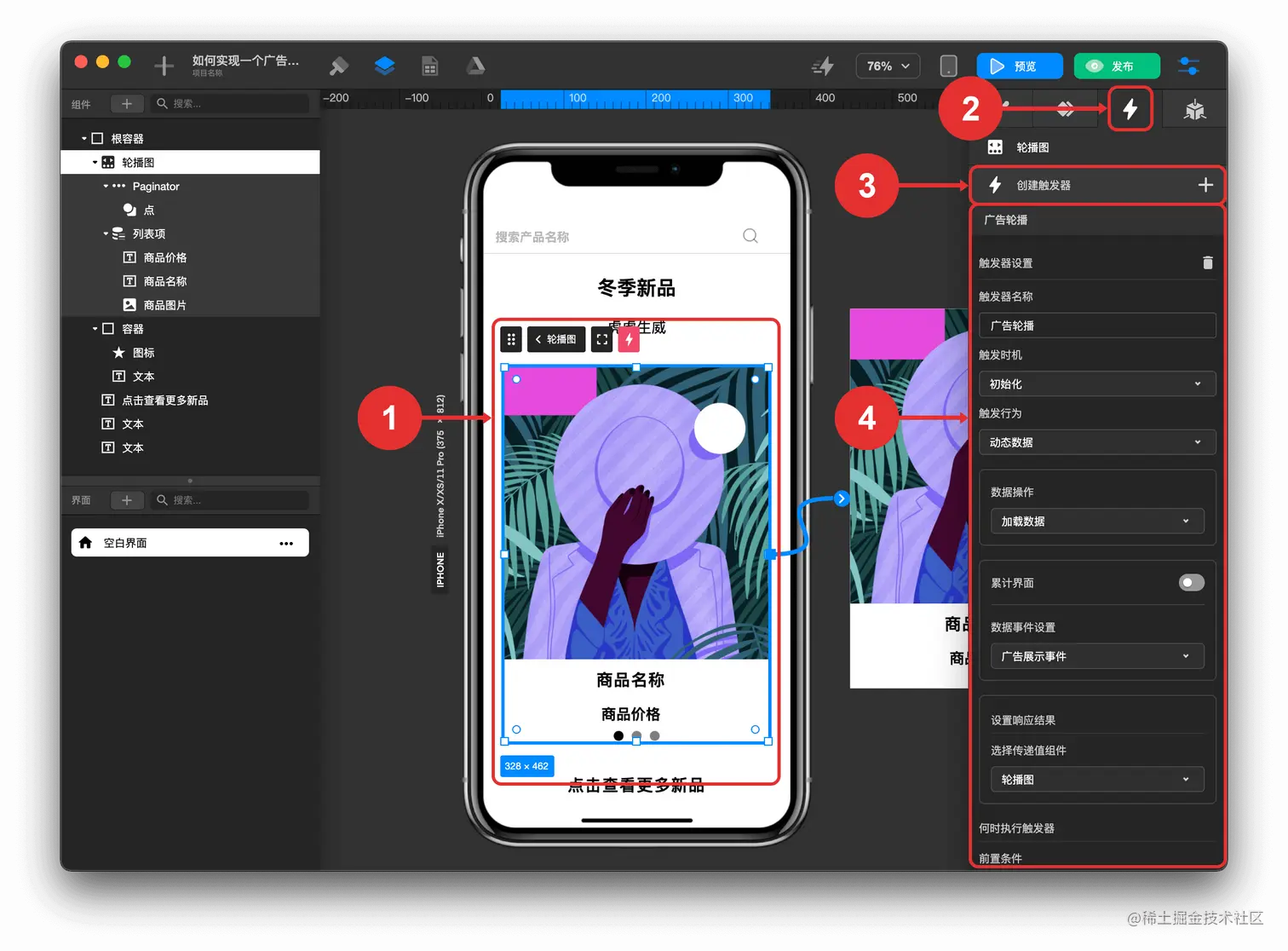Click the 商品名称 text in the carousel
Viewport: 1288px width, 951px height.
tap(630, 680)
